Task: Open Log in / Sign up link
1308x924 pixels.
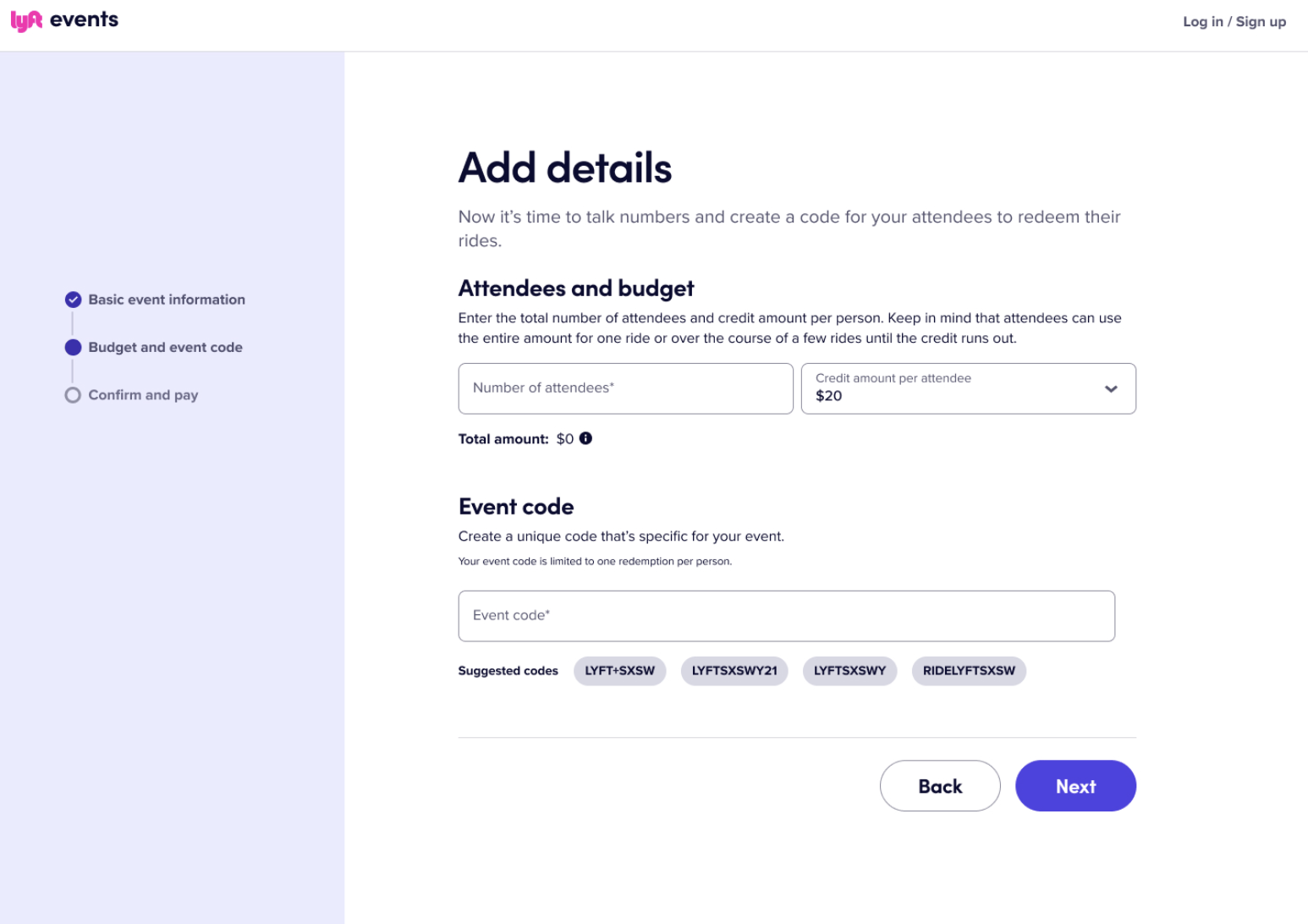Action: point(1234,22)
